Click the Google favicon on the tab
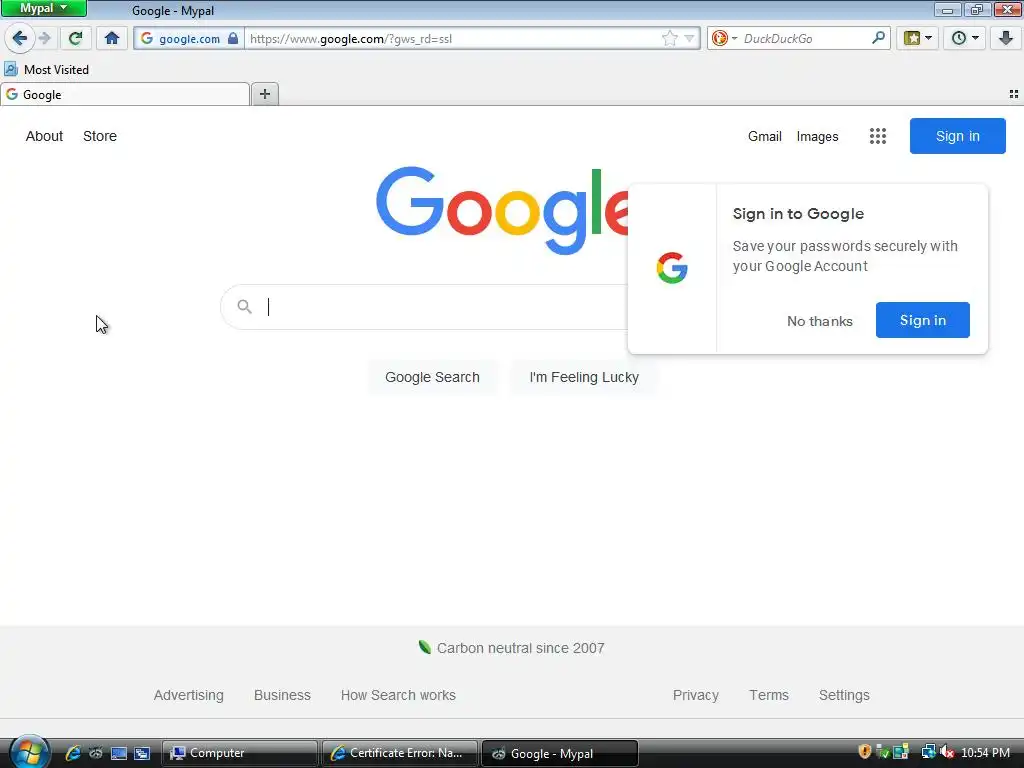Viewport: 1024px width, 768px height. click(12, 95)
